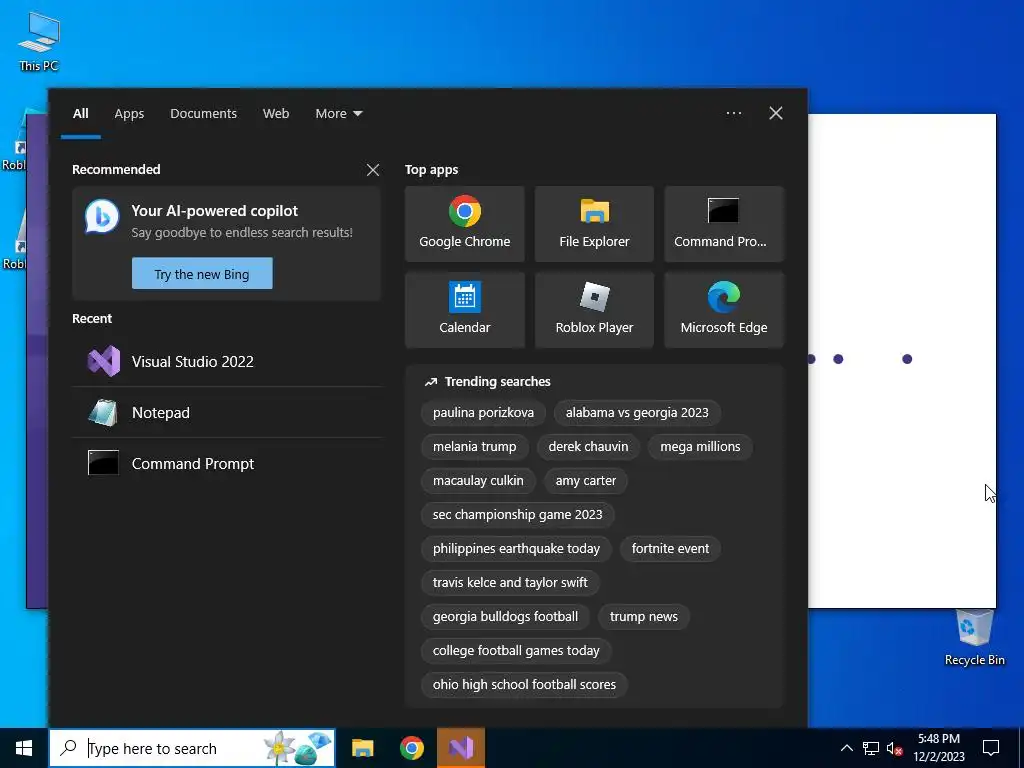Viewport: 1024px width, 768px height.
Task: Search trending philippines earthquake today
Action: point(516,549)
